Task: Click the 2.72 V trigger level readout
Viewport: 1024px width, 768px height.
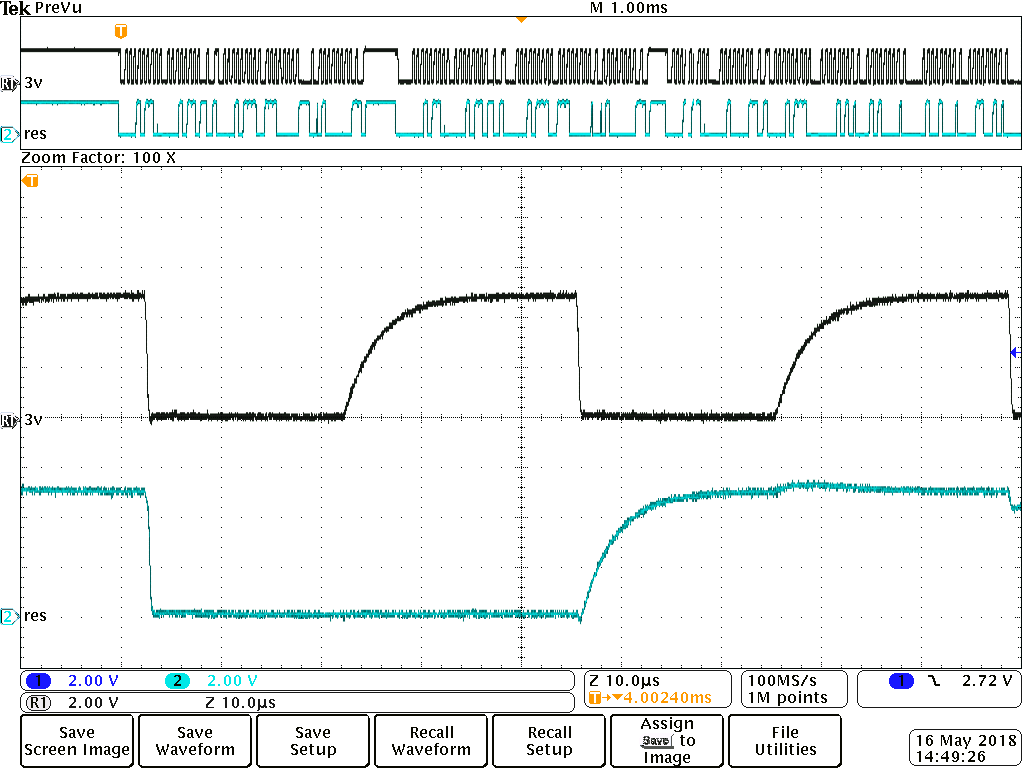Action: (x=987, y=681)
